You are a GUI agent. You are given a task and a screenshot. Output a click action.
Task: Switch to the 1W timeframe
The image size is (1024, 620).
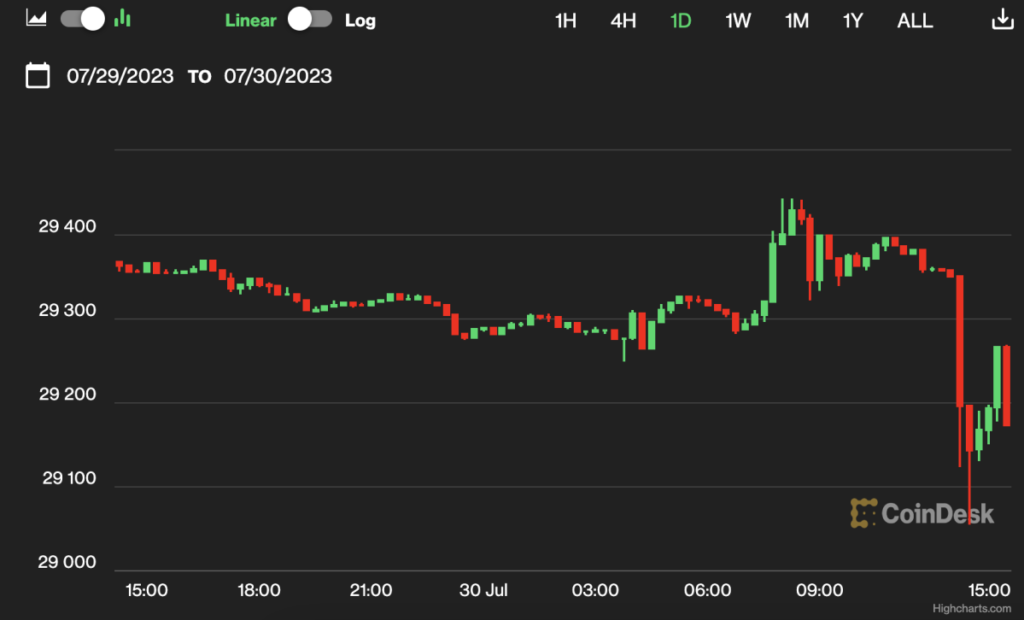[x=738, y=20]
